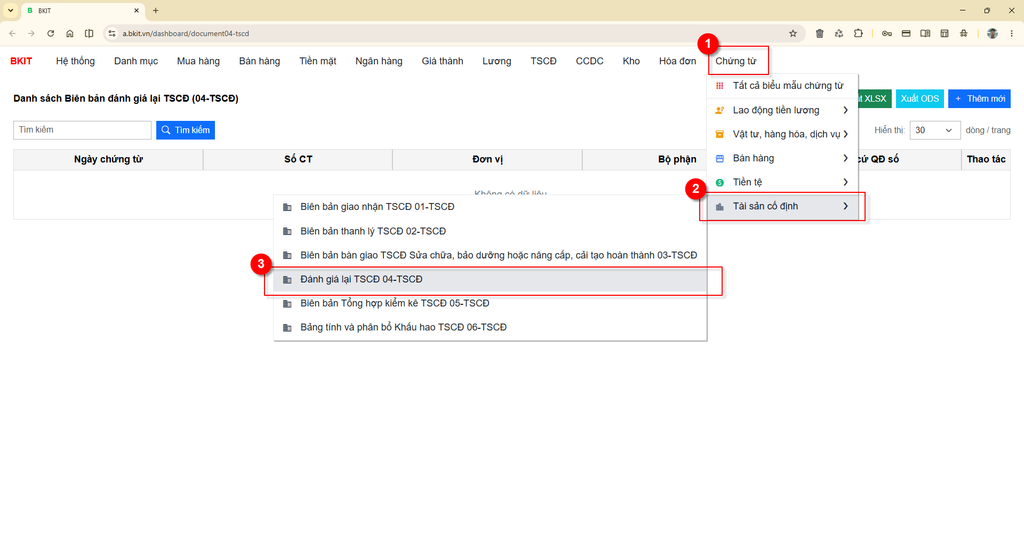This screenshot has height=550, width=1024.
Task: Click the Lao động tiền lương people icon
Action: point(720,110)
